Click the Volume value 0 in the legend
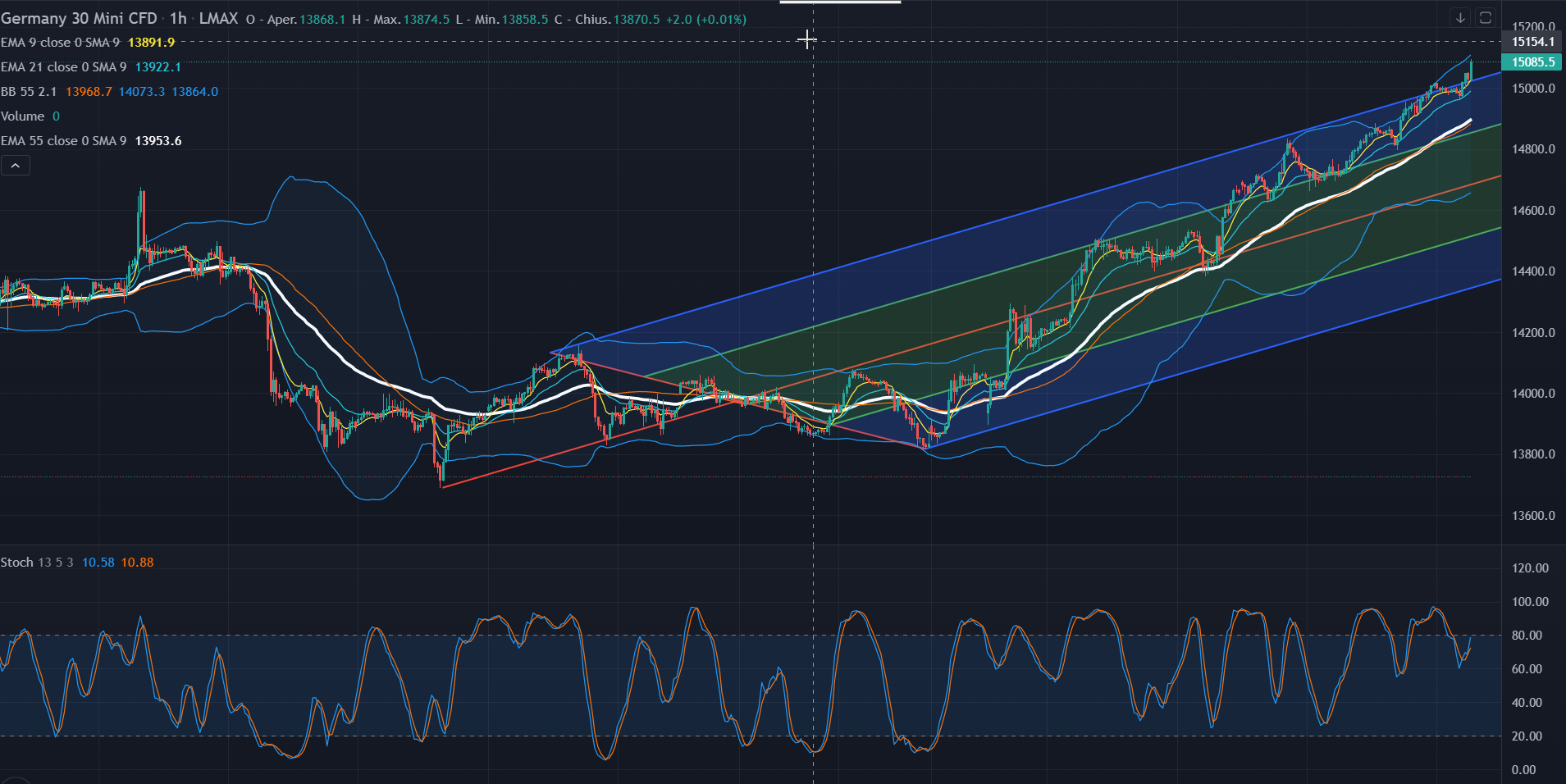1566x784 pixels. tap(57, 116)
